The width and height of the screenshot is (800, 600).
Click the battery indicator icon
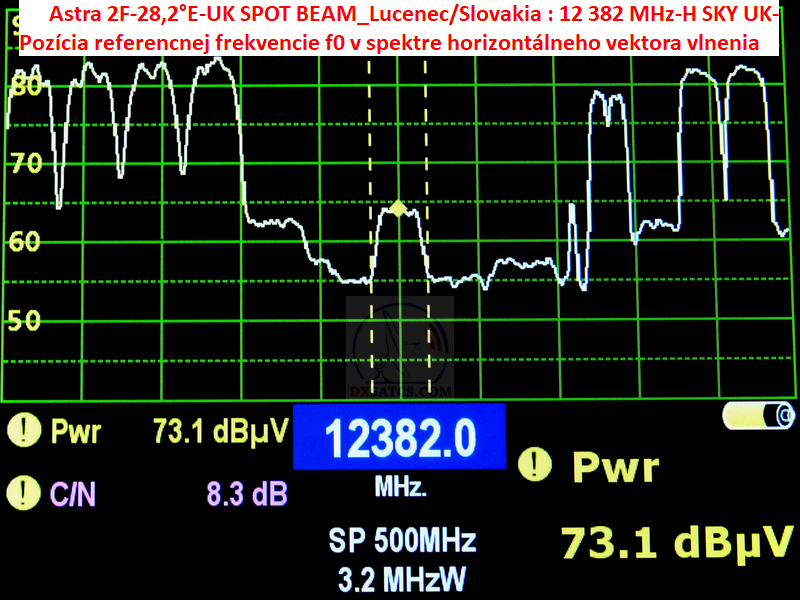coord(761,415)
